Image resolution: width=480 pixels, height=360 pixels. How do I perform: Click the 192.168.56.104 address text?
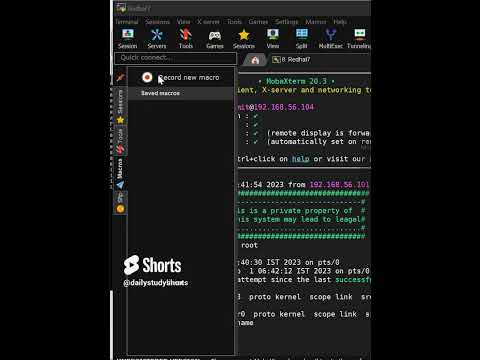[x=284, y=107]
